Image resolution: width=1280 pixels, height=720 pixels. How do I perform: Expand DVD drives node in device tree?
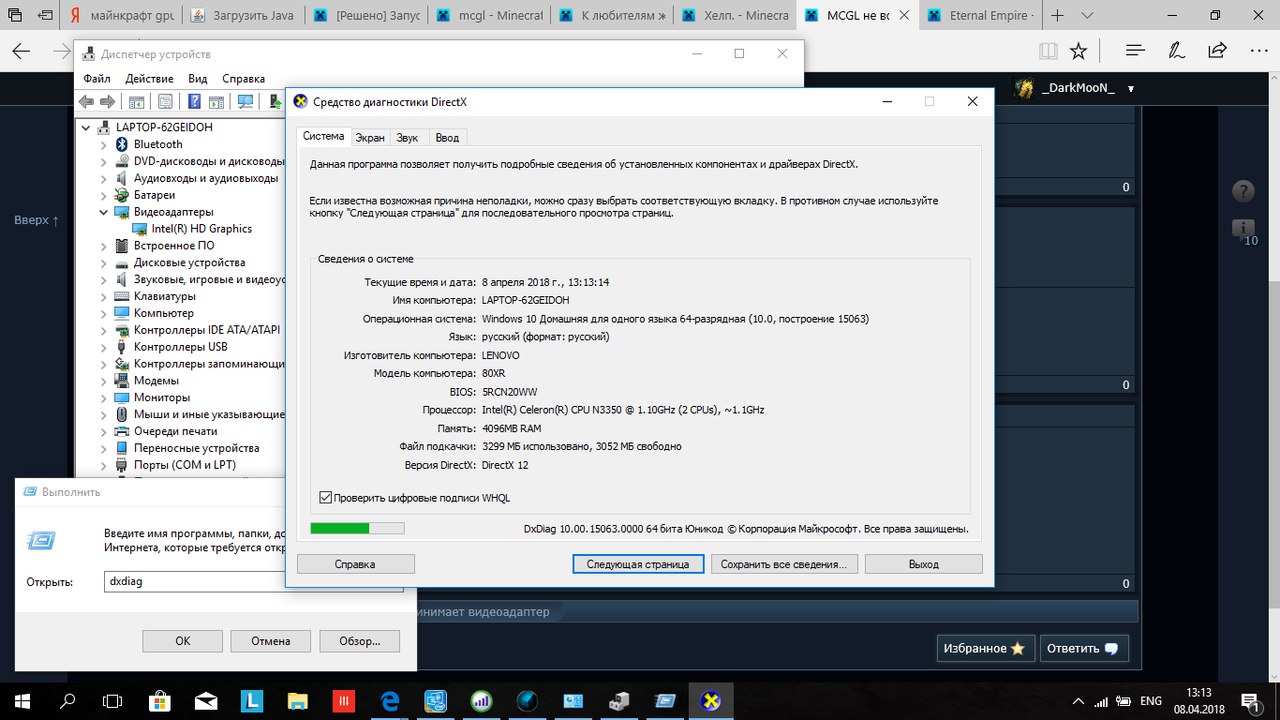pos(103,161)
